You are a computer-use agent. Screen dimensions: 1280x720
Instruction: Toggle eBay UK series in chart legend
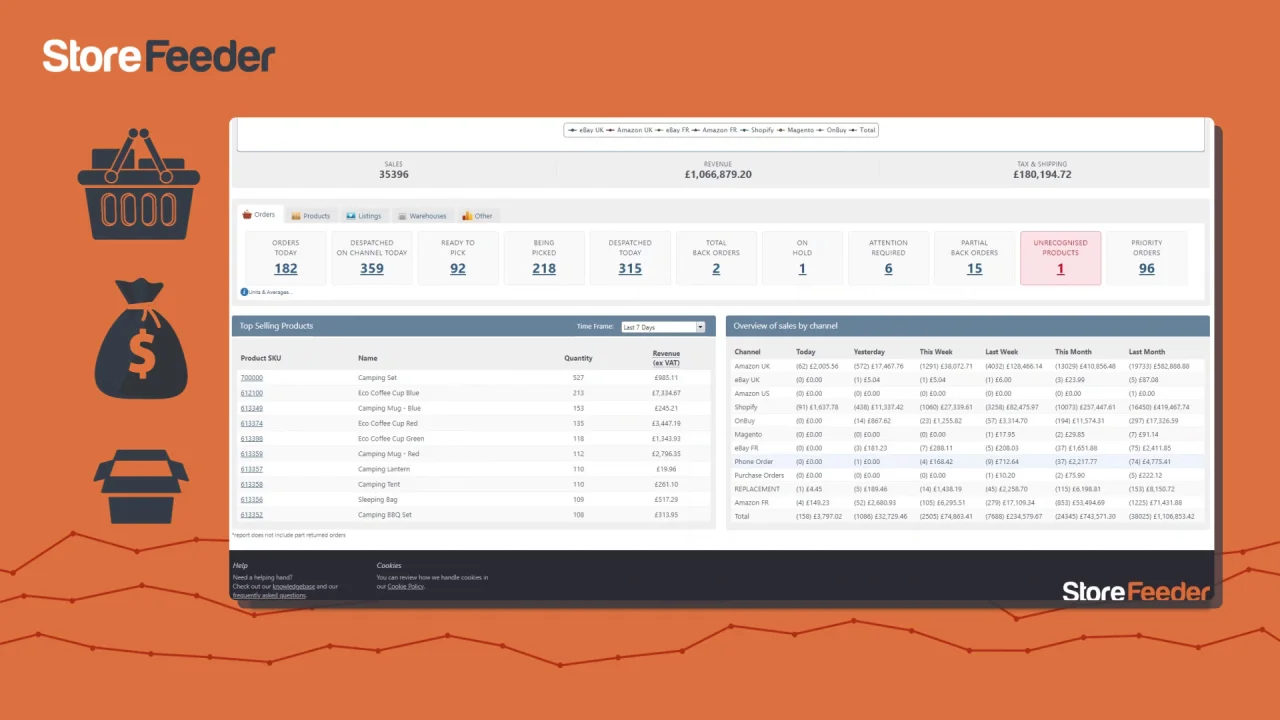pyautogui.click(x=586, y=130)
